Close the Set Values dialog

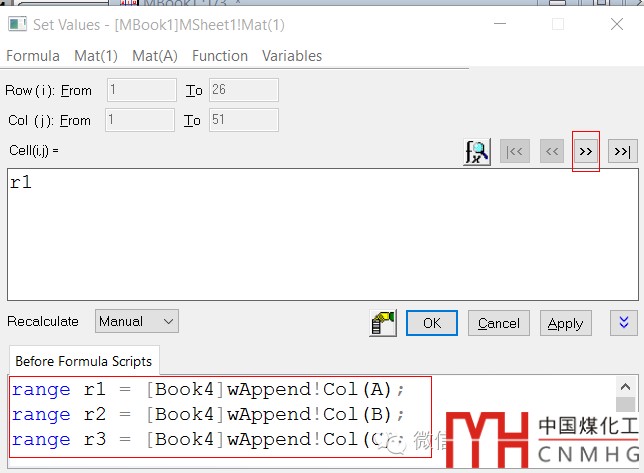pos(617,24)
